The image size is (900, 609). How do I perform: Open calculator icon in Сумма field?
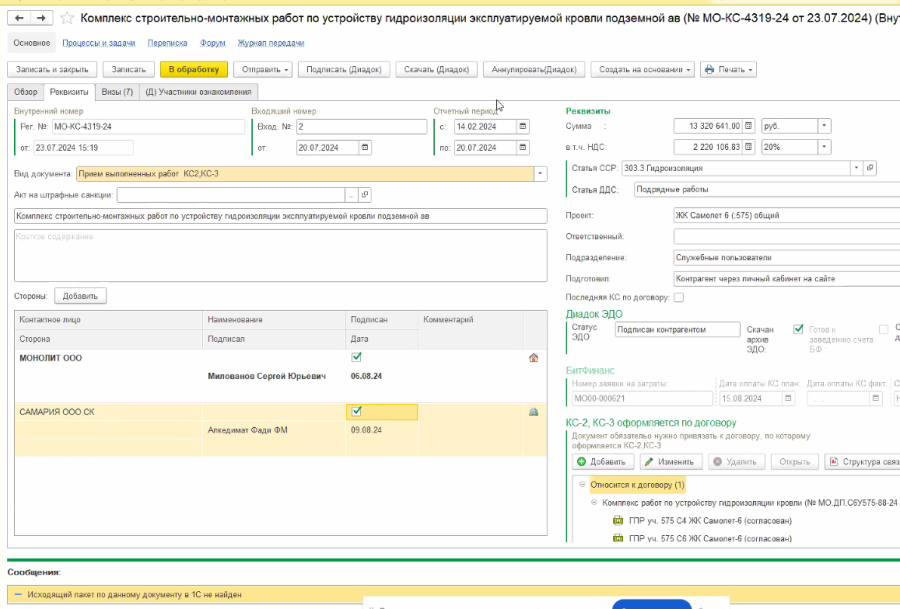[x=749, y=127]
